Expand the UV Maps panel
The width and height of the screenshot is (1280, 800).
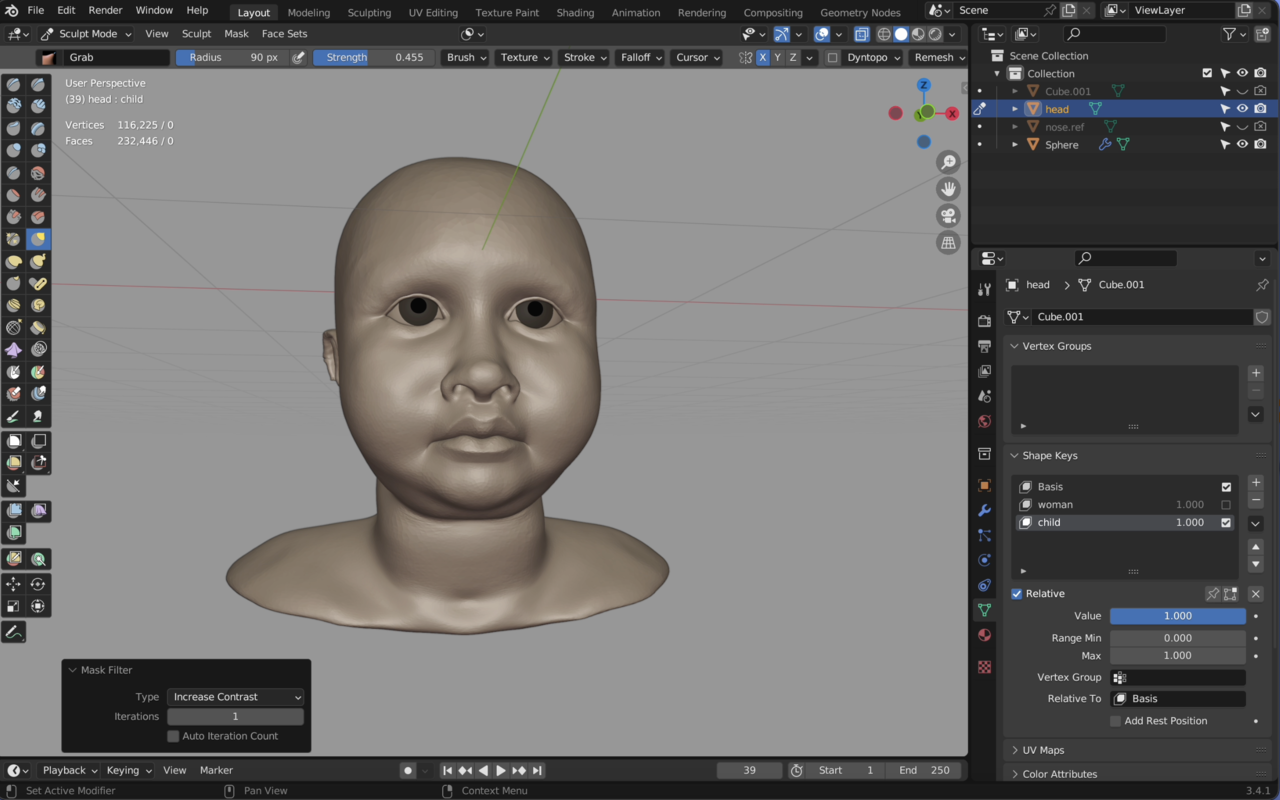[1043, 750]
